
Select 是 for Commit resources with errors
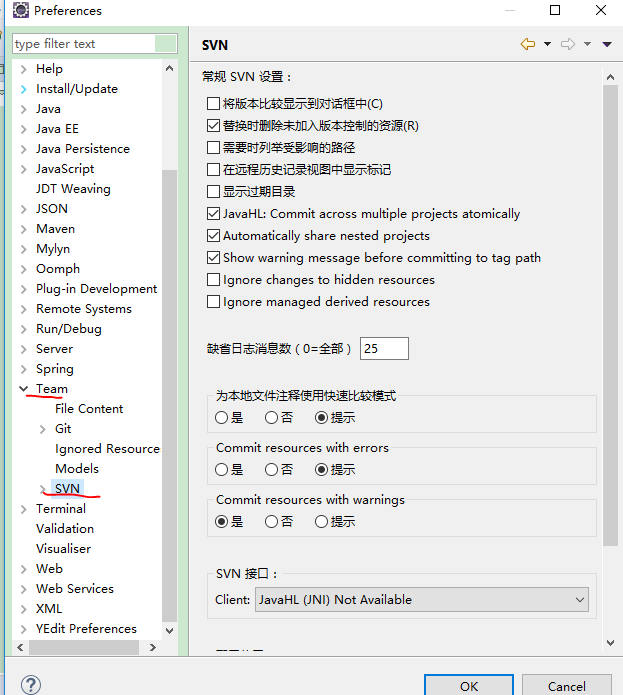coord(221,469)
